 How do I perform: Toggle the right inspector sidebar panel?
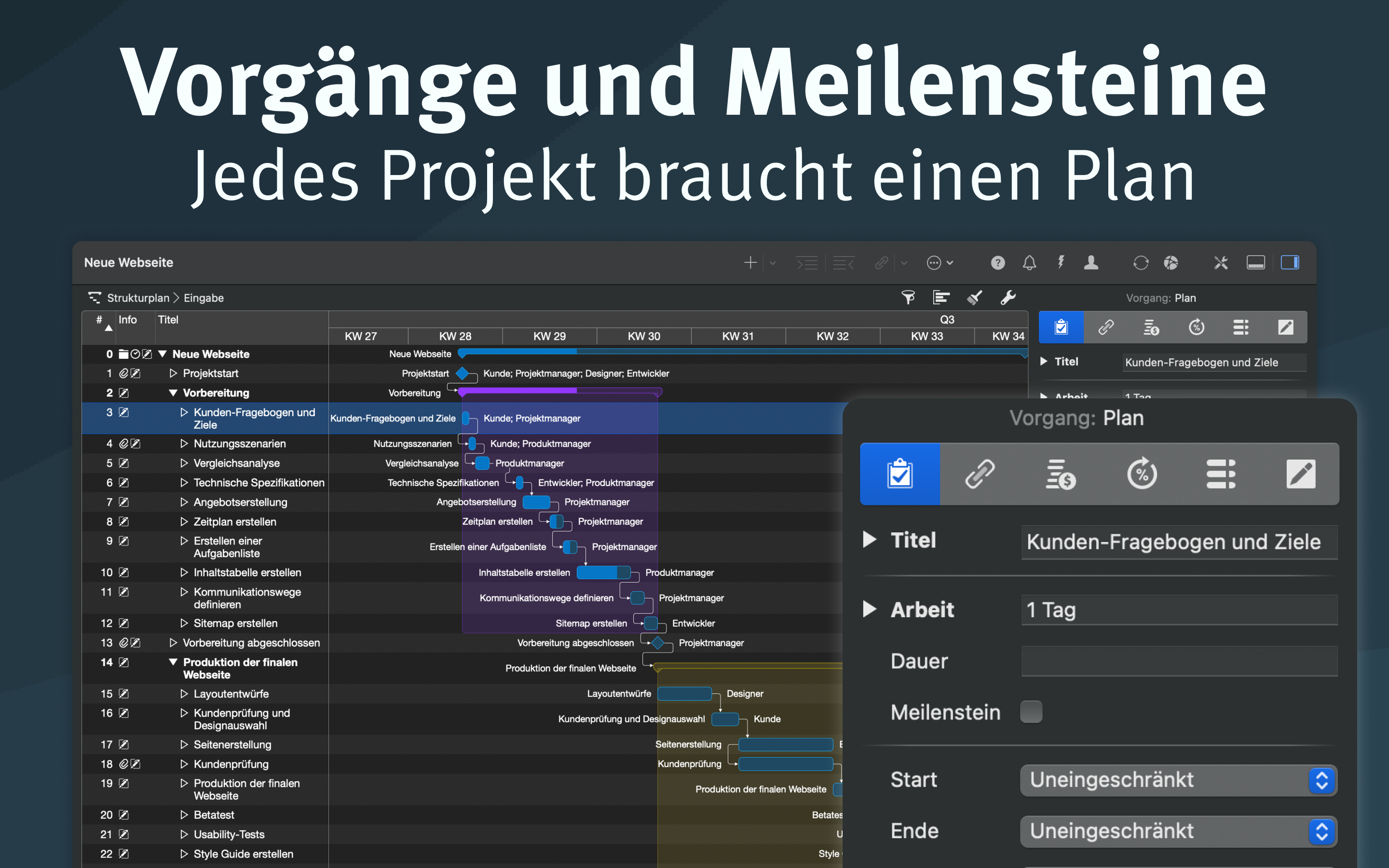[1290, 263]
